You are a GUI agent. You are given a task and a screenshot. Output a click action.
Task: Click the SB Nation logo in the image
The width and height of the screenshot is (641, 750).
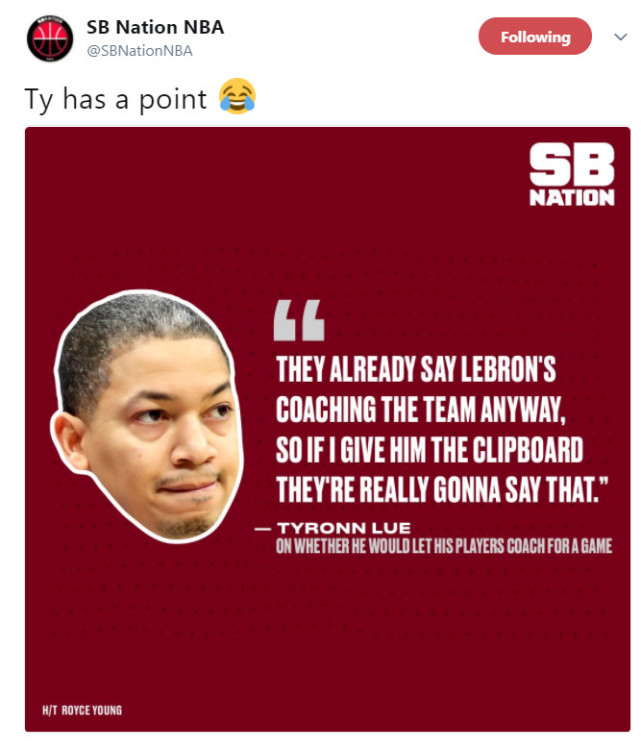coord(572,175)
